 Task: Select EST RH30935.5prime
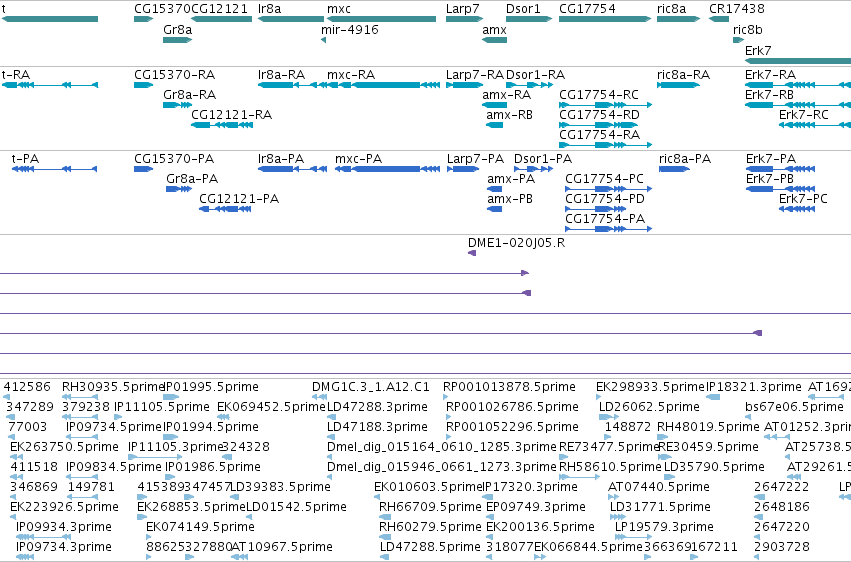pos(80,397)
